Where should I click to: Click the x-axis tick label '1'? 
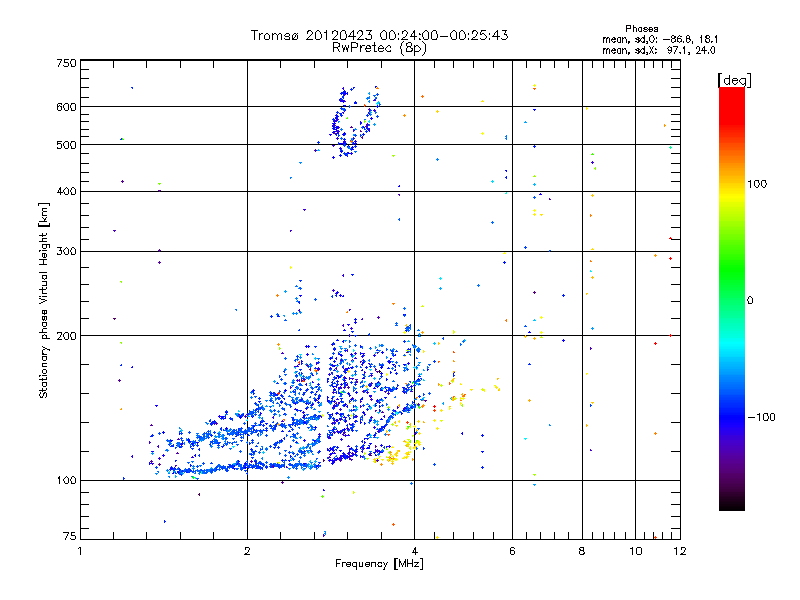(x=80, y=552)
